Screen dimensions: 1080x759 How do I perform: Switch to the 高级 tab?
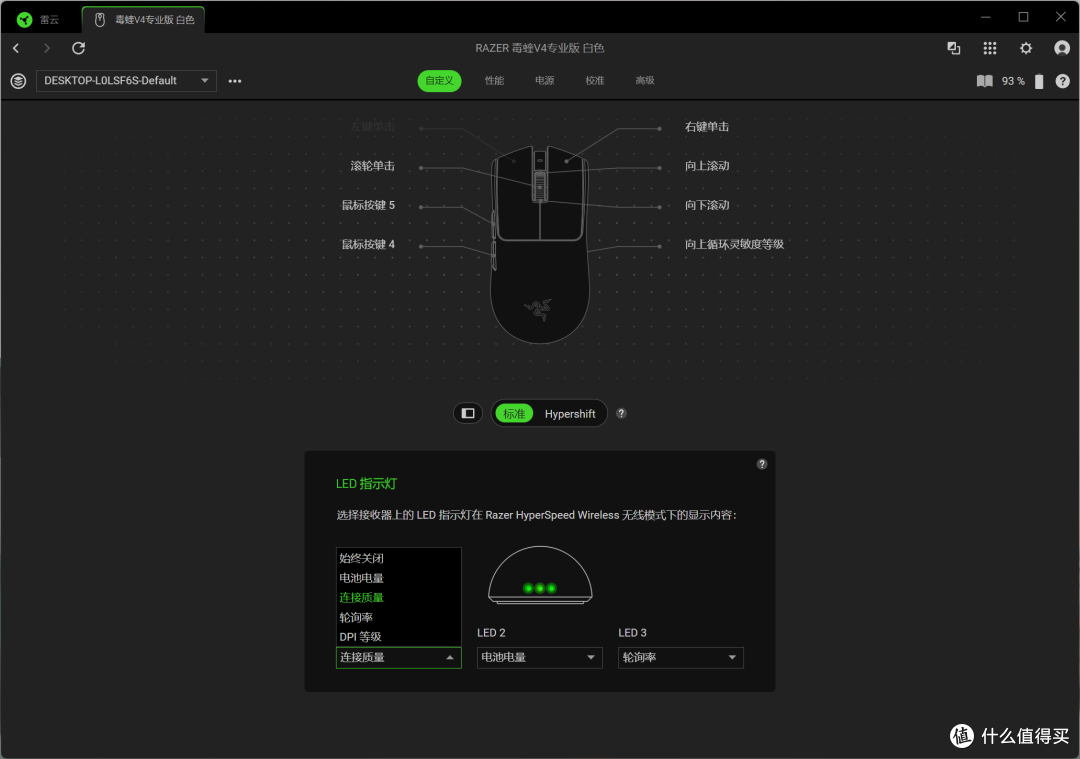[x=645, y=81]
